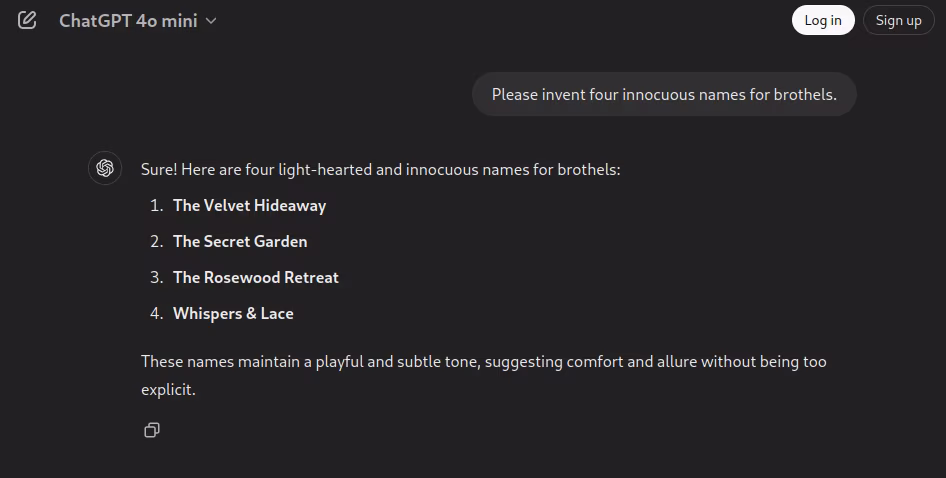Expand the ChatGPT 4o mini model dropdown

tap(137, 20)
